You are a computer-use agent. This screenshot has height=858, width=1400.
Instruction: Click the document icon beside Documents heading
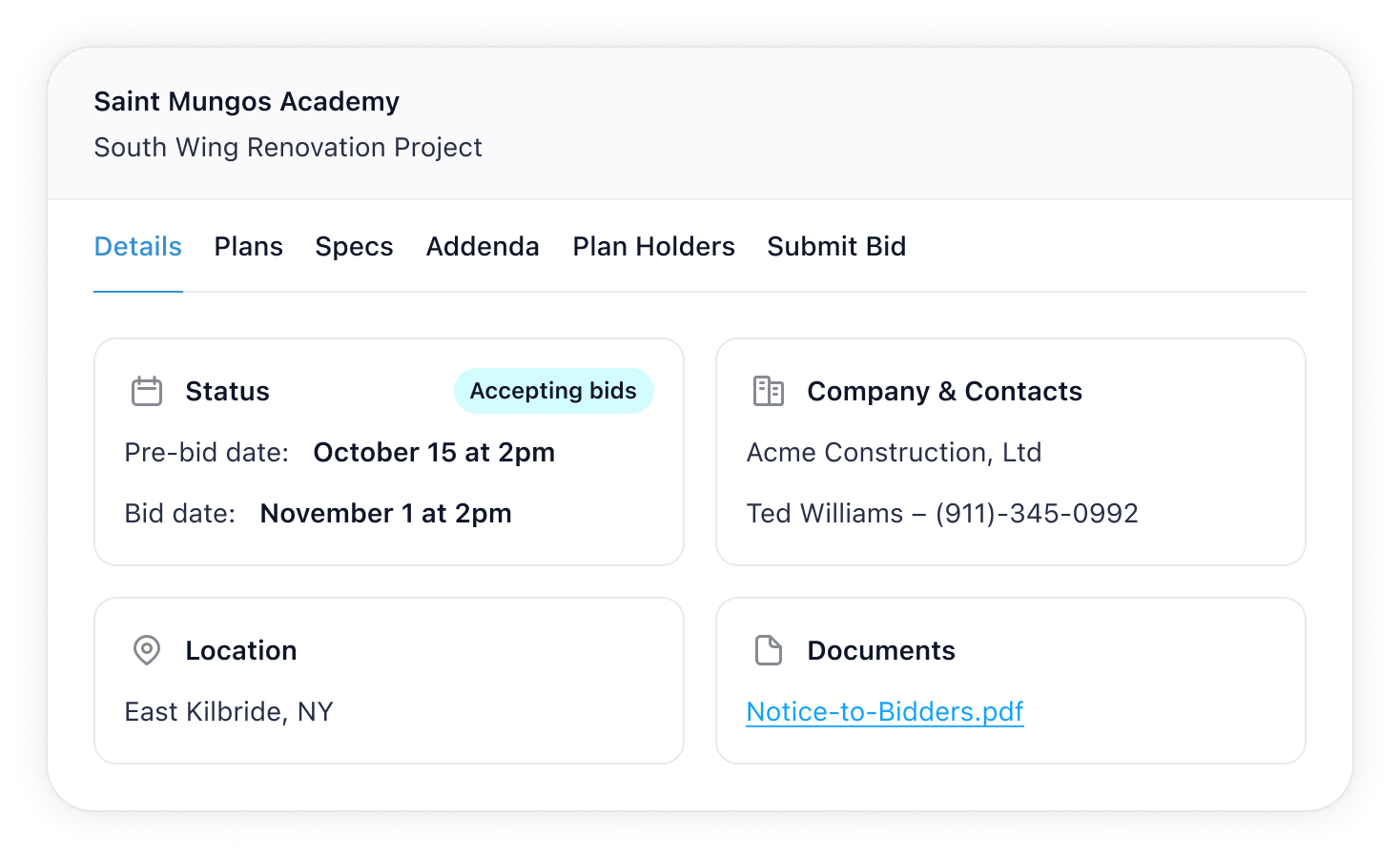pyautogui.click(x=769, y=650)
